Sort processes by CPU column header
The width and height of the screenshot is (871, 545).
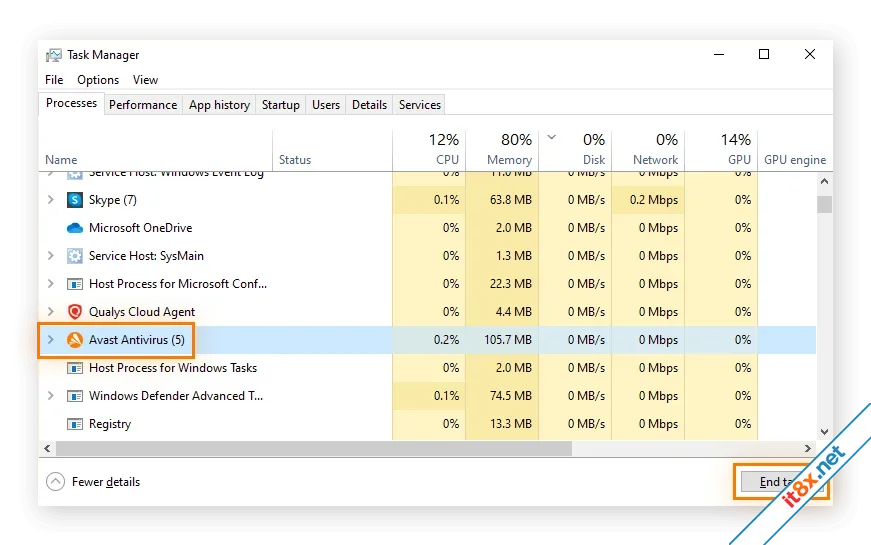coord(429,151)
